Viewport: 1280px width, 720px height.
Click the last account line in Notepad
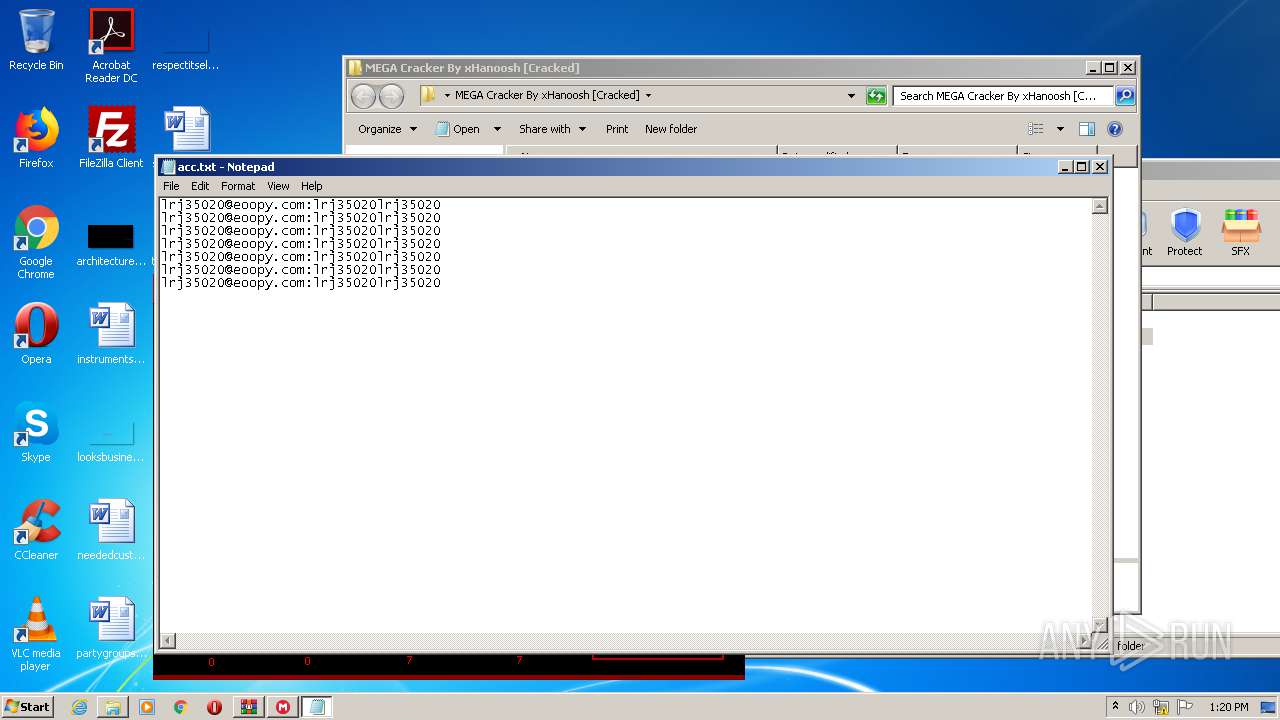pos(301,283)
